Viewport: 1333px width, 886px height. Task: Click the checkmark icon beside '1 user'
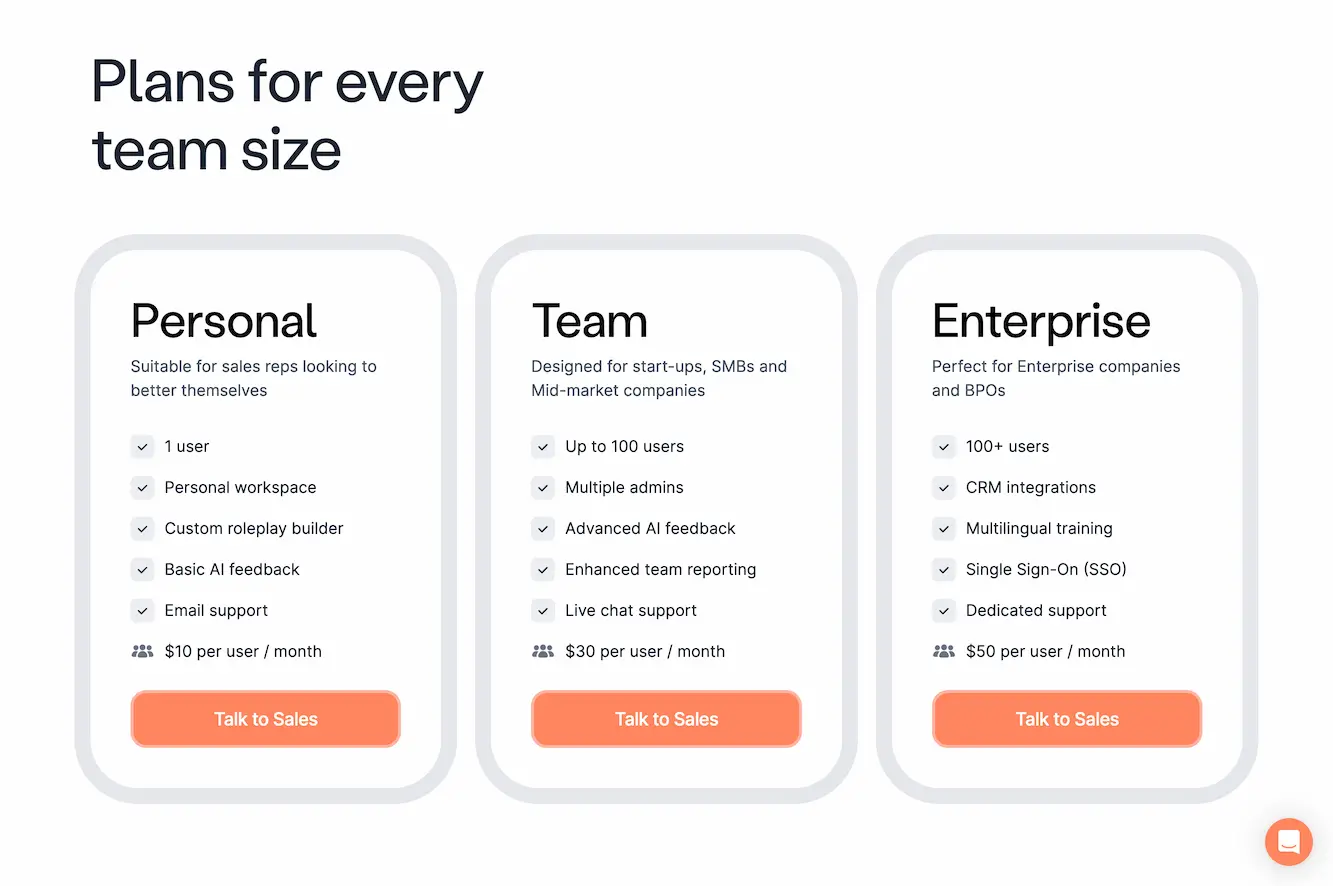tap(142, 447)
